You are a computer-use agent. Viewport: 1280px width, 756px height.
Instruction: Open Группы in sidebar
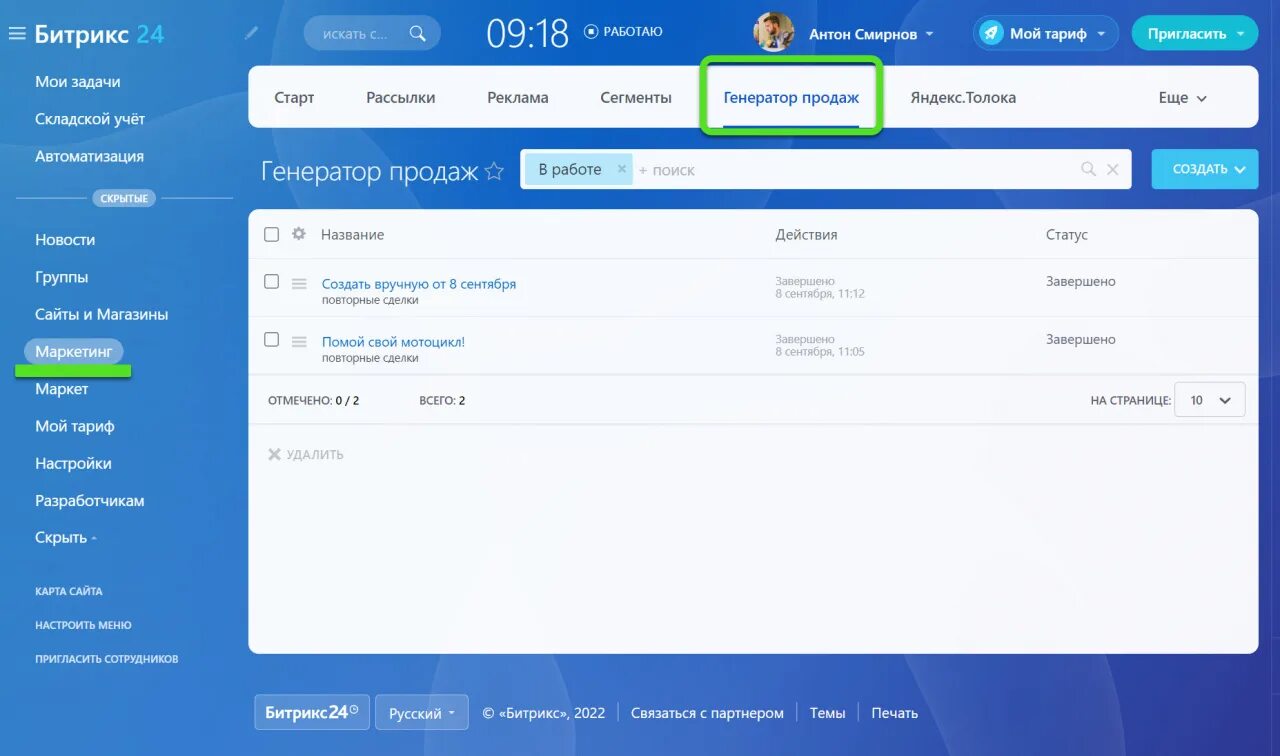coord(61,277)
